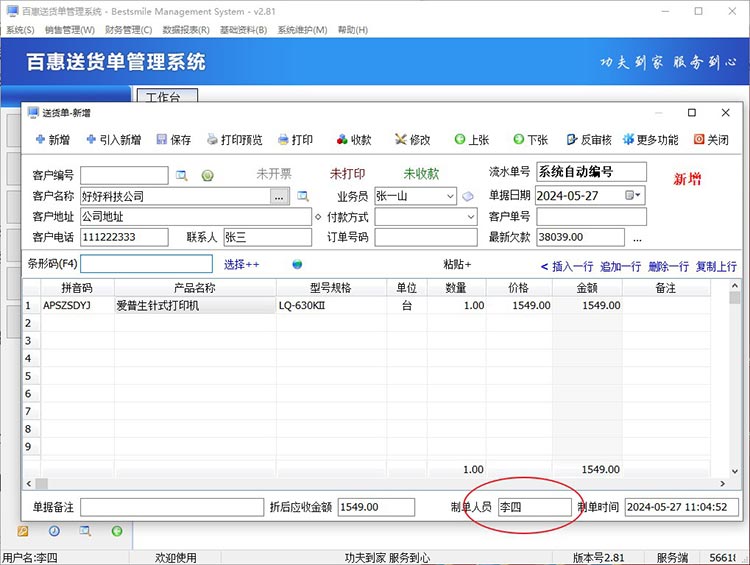
Task: Click the 金额 column header
Action: pos(587,288)
